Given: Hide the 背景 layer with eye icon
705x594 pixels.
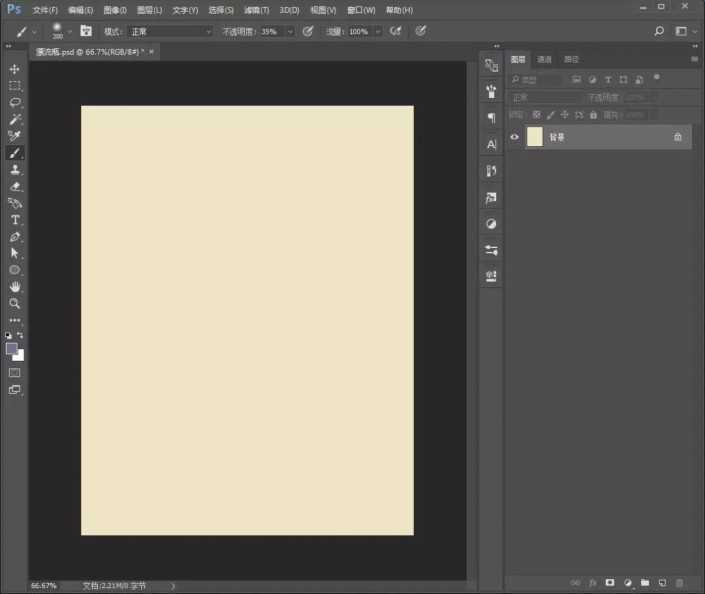Looking at the screenshot, I should click(x=515, y=137).
